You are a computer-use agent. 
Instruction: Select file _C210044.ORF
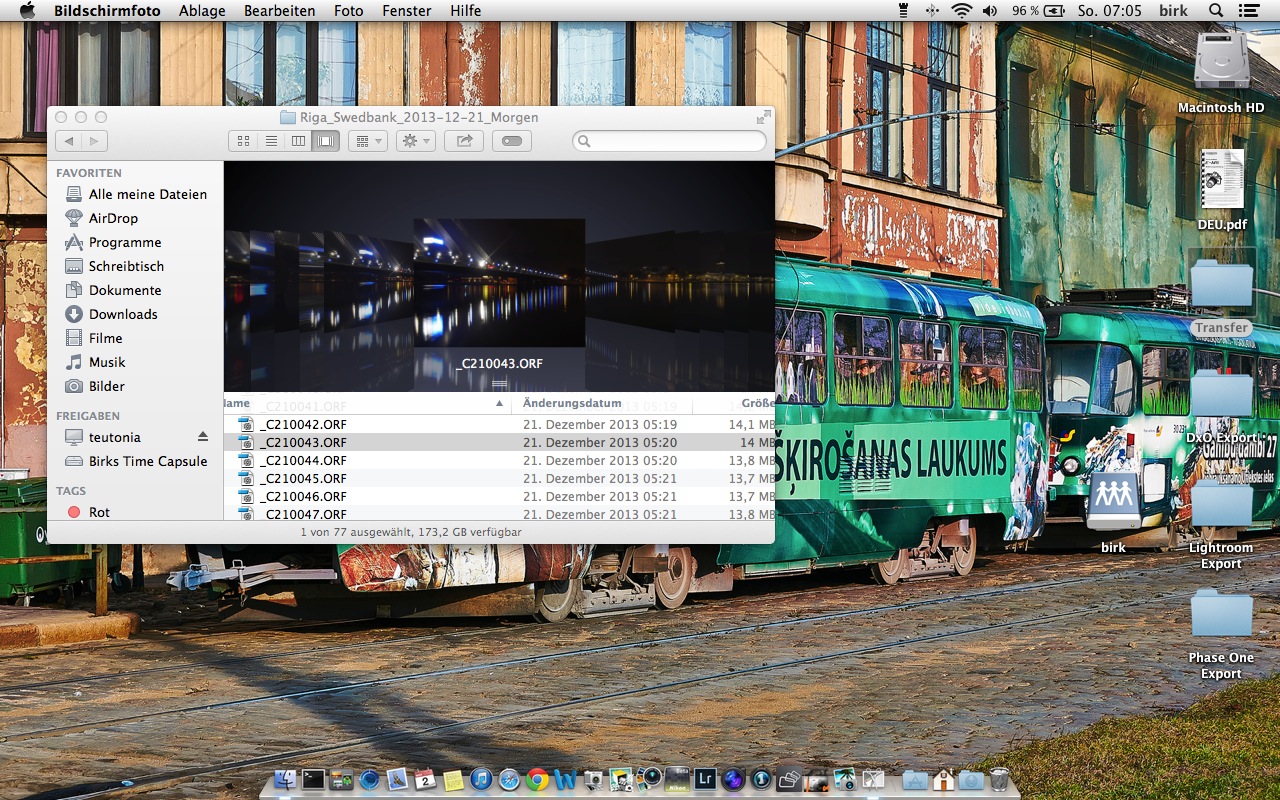[499, 460]
